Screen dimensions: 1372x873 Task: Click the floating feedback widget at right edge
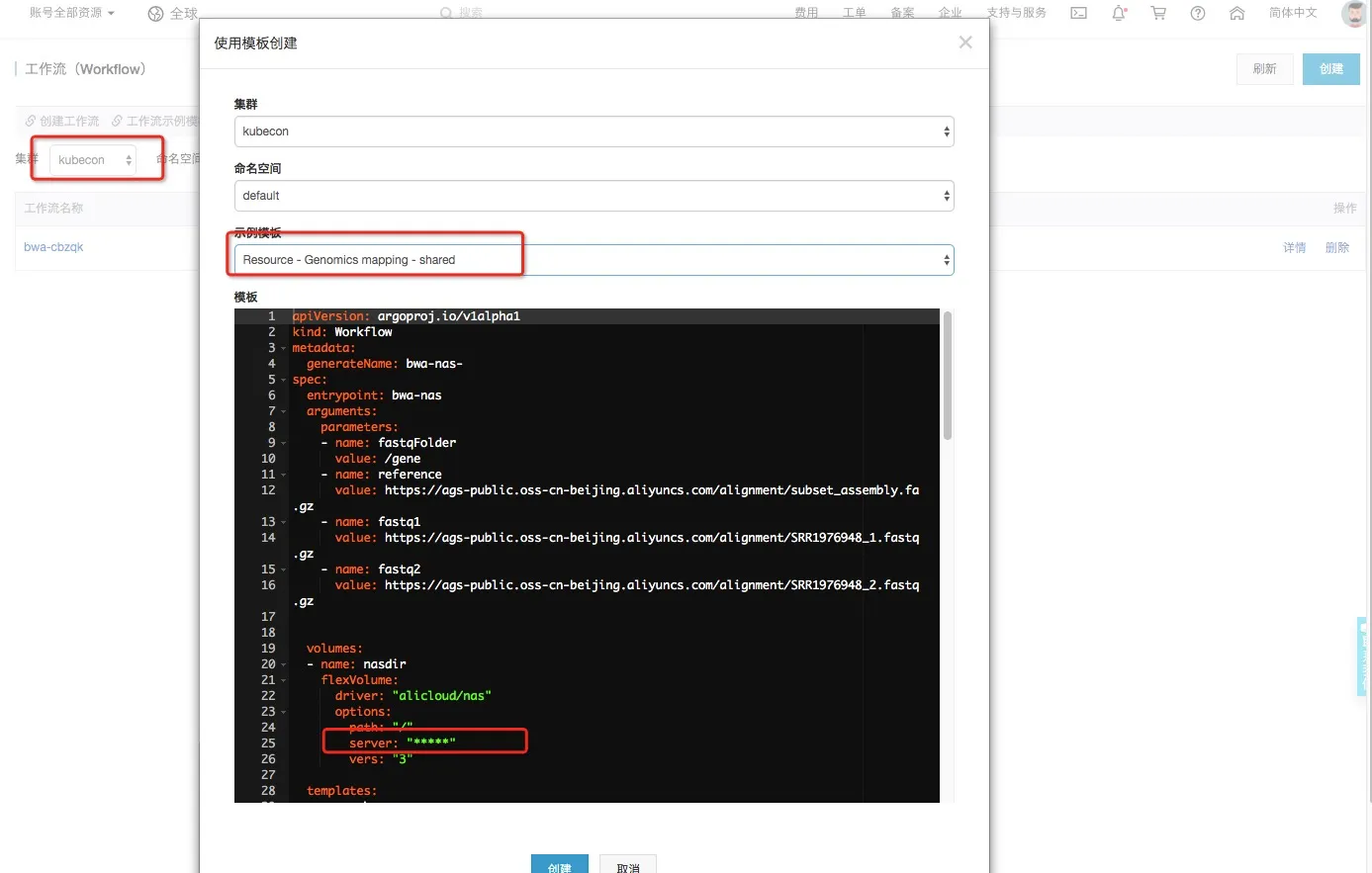[1364, 656]
